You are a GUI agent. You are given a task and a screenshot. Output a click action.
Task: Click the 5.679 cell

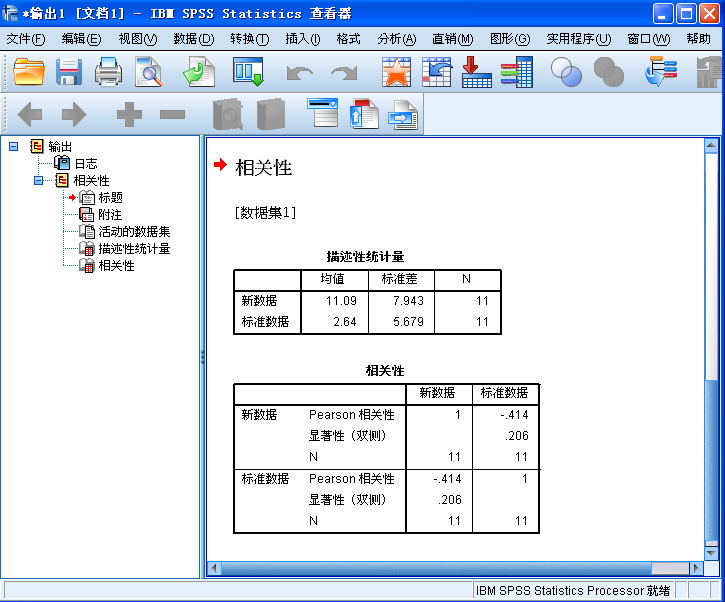pos(408,322)
